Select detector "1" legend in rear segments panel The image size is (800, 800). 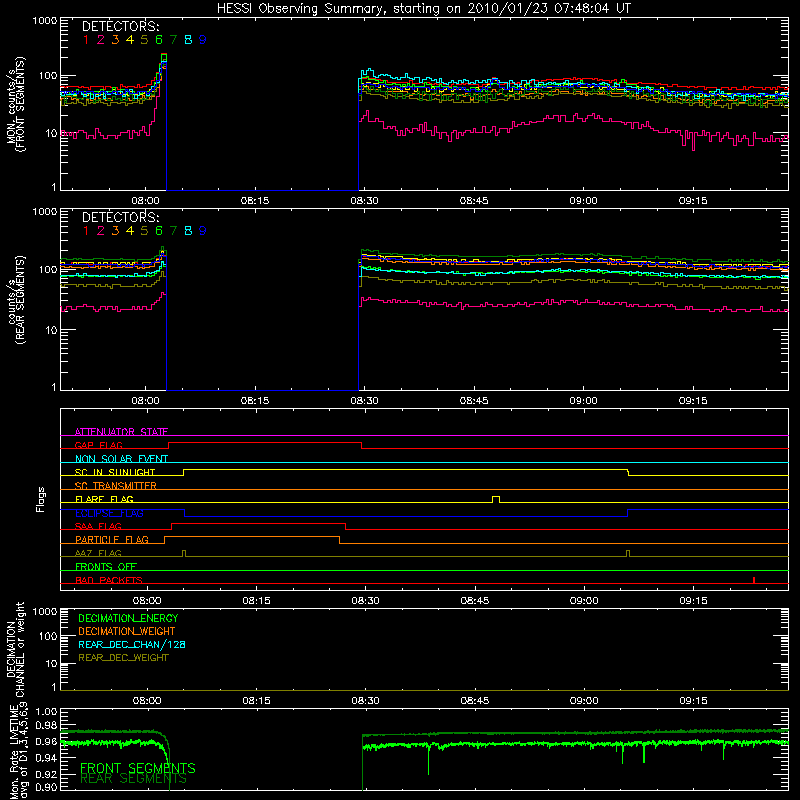point(86,231)
